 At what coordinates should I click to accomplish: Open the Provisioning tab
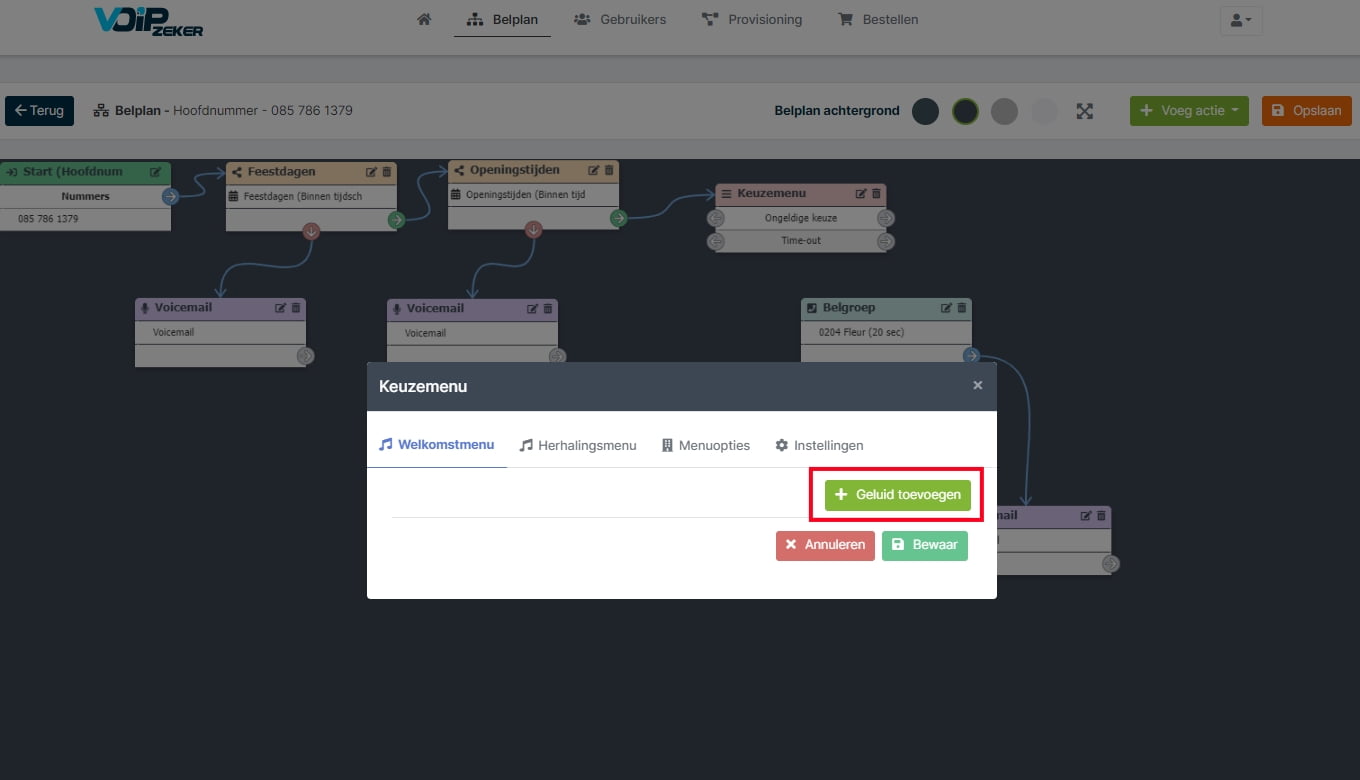(x=752, y=19)
